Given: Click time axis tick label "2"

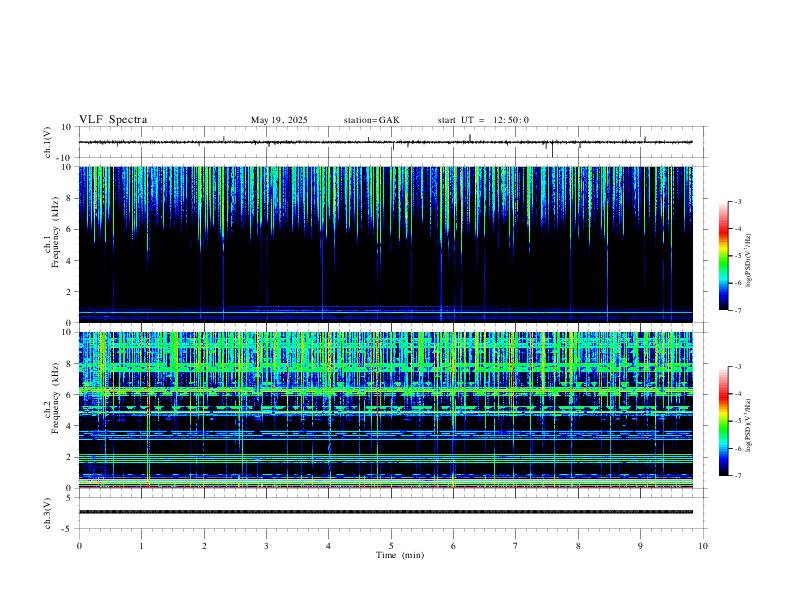Looking at the screenshot, I should [204, 546].
